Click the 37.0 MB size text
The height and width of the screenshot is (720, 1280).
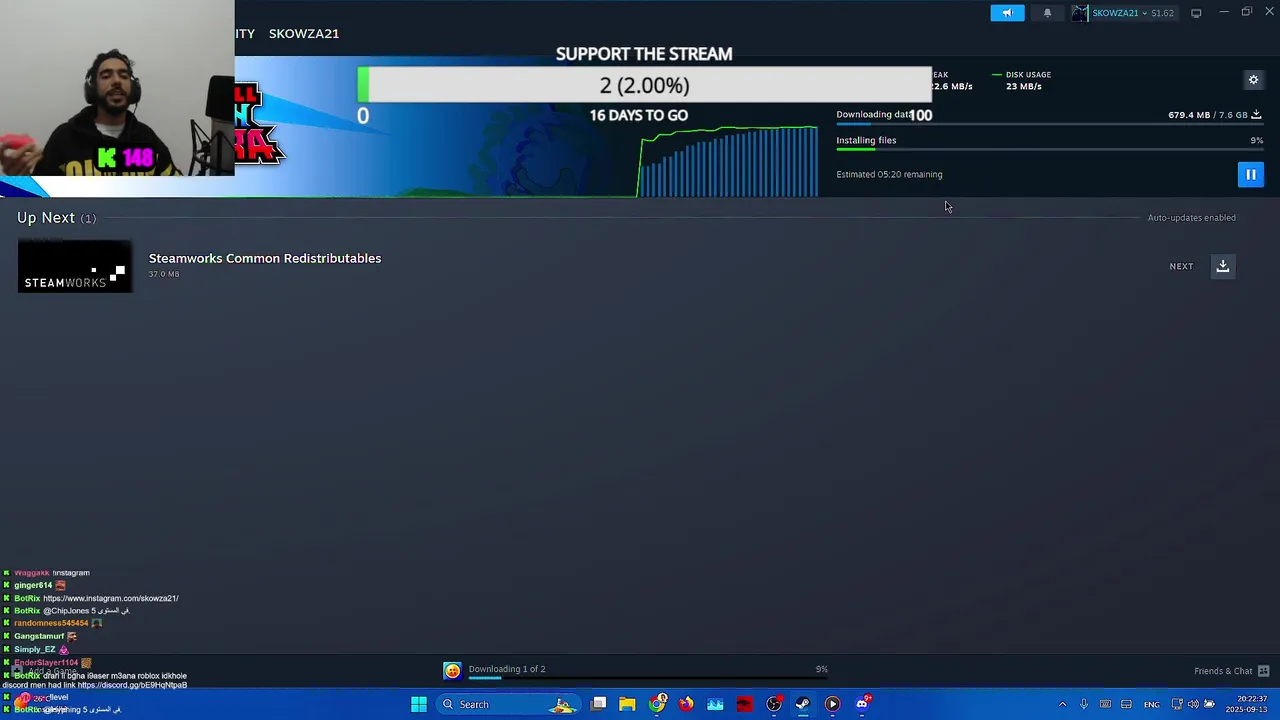(164, 274)
